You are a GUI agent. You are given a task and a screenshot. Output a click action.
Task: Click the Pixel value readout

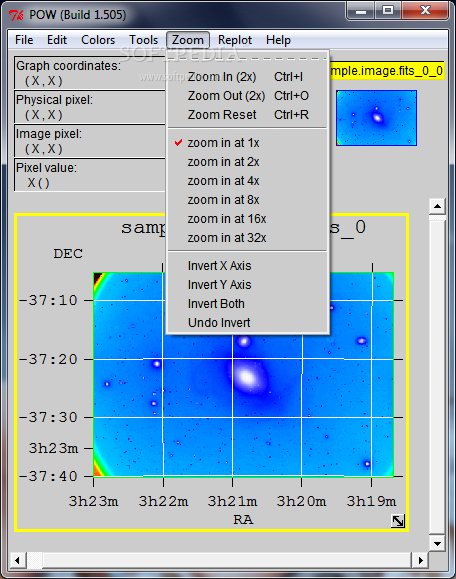pyautogui.click(x=90, y=175)
